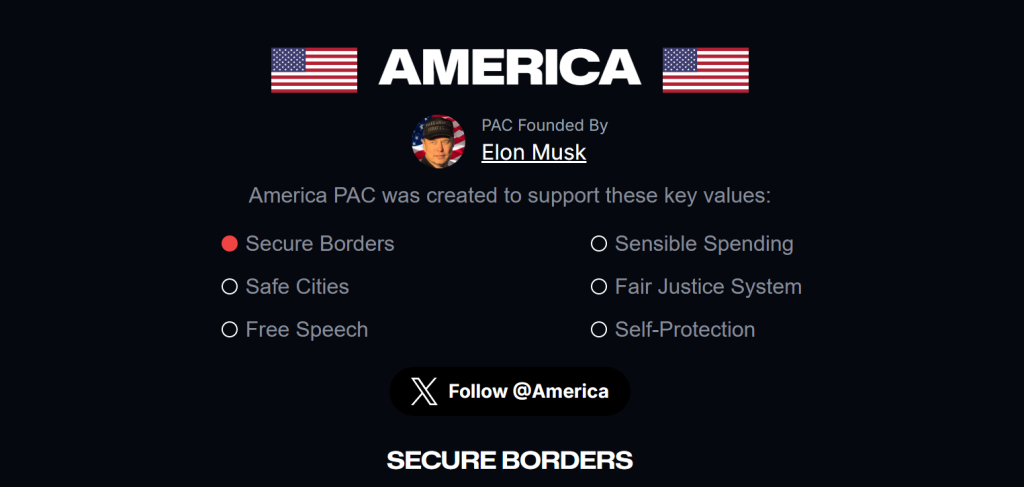
Task: Select the Safe Cities radio button
Action: (229, 287)
